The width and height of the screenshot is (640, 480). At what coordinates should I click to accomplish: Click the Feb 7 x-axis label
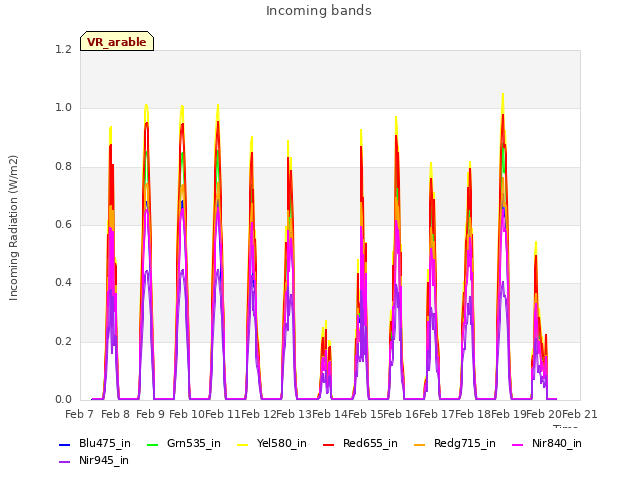coord(79,414)
